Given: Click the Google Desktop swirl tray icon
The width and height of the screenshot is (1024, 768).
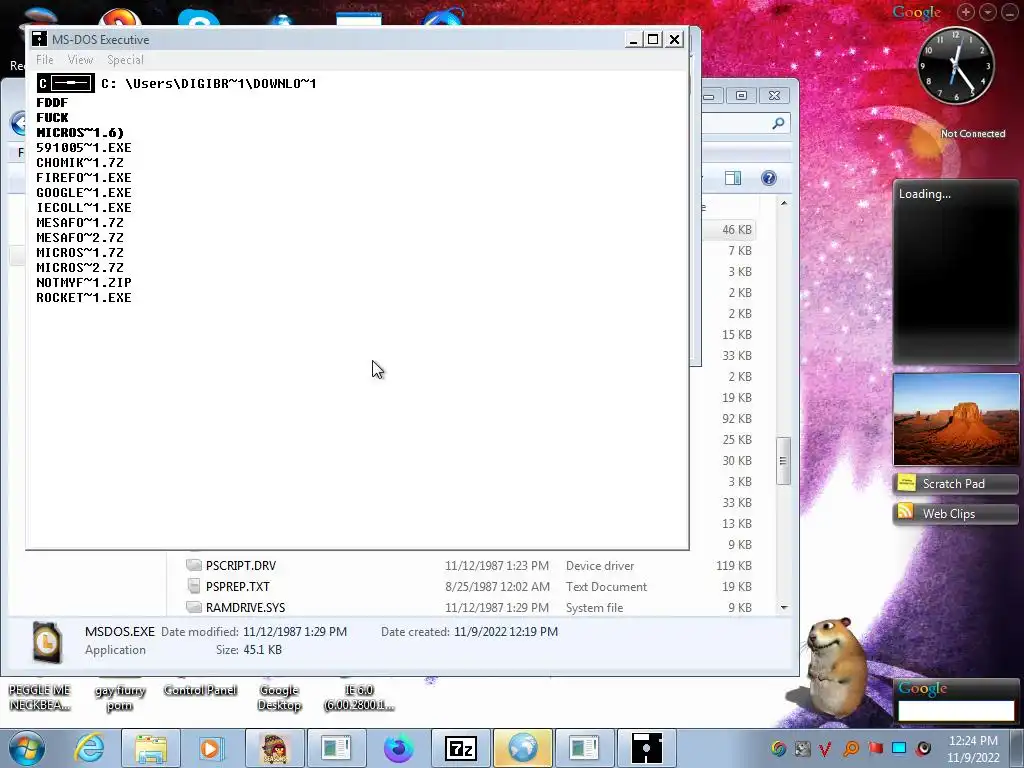Looking at the screenshot, I should click(778, 748).
